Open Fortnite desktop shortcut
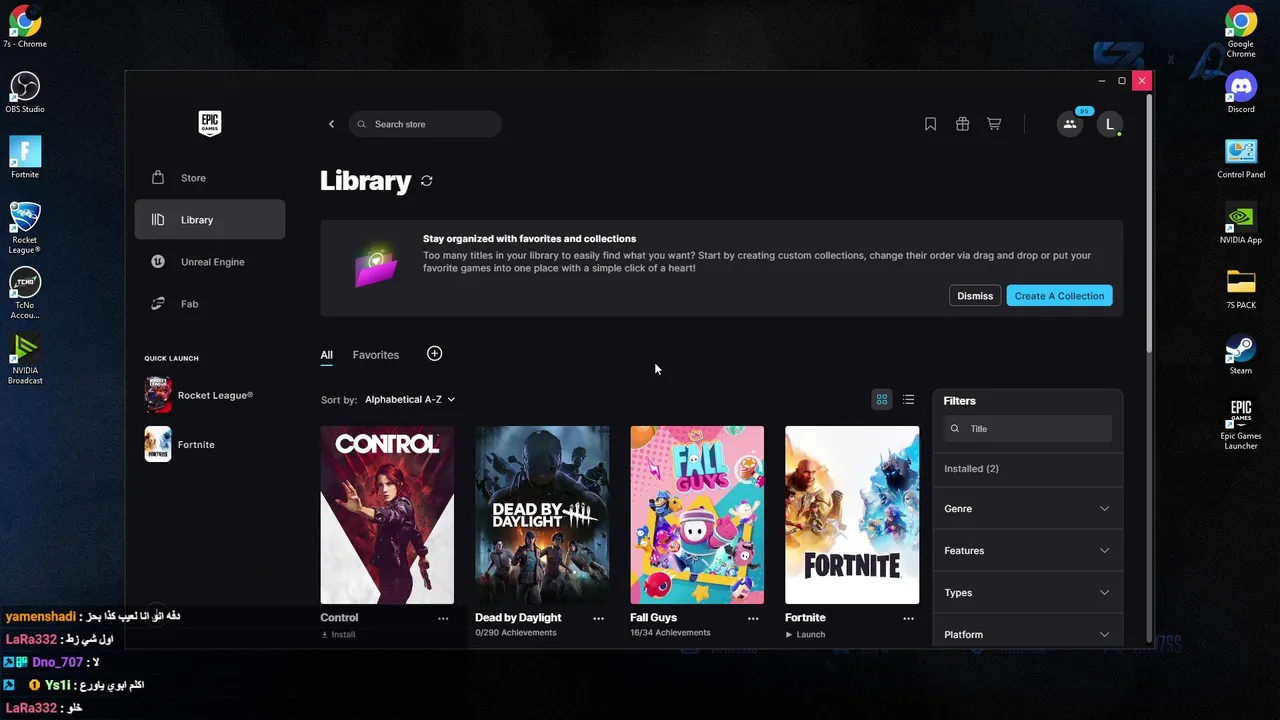Screen dimensions: 1280x720 click(25, 158)
